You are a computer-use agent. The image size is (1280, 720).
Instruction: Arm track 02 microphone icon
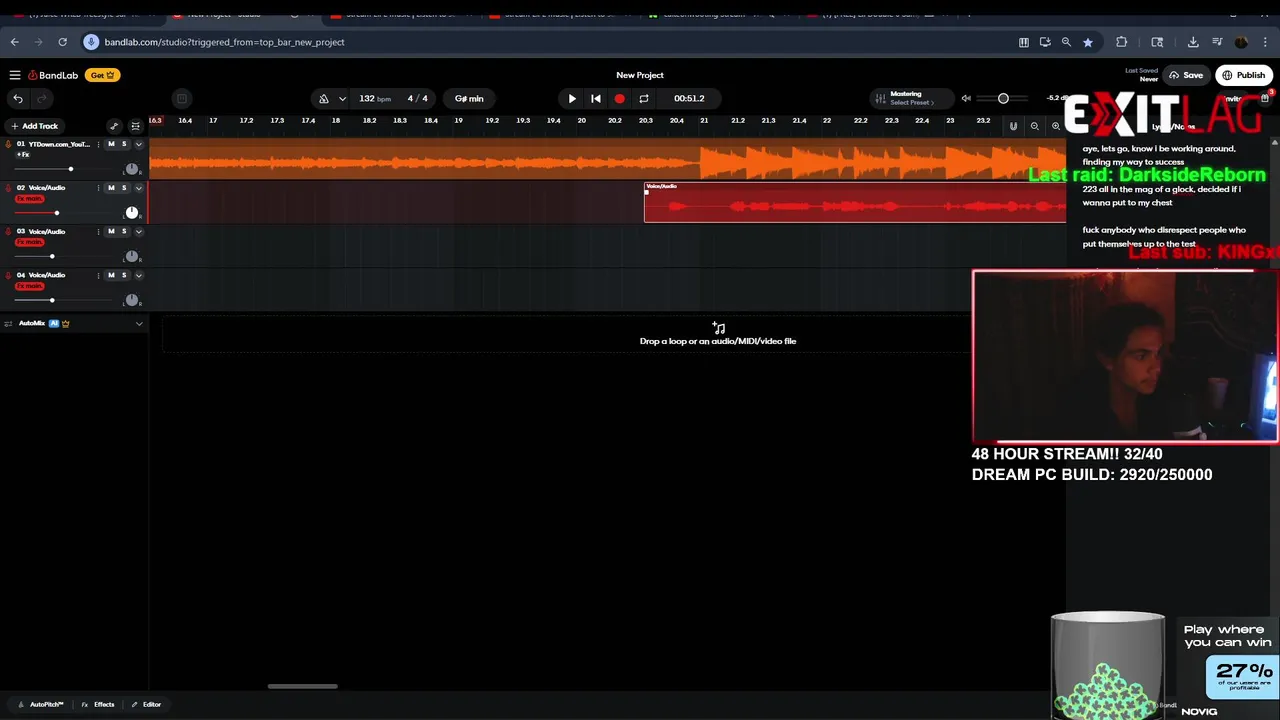[x=8, y=188]
